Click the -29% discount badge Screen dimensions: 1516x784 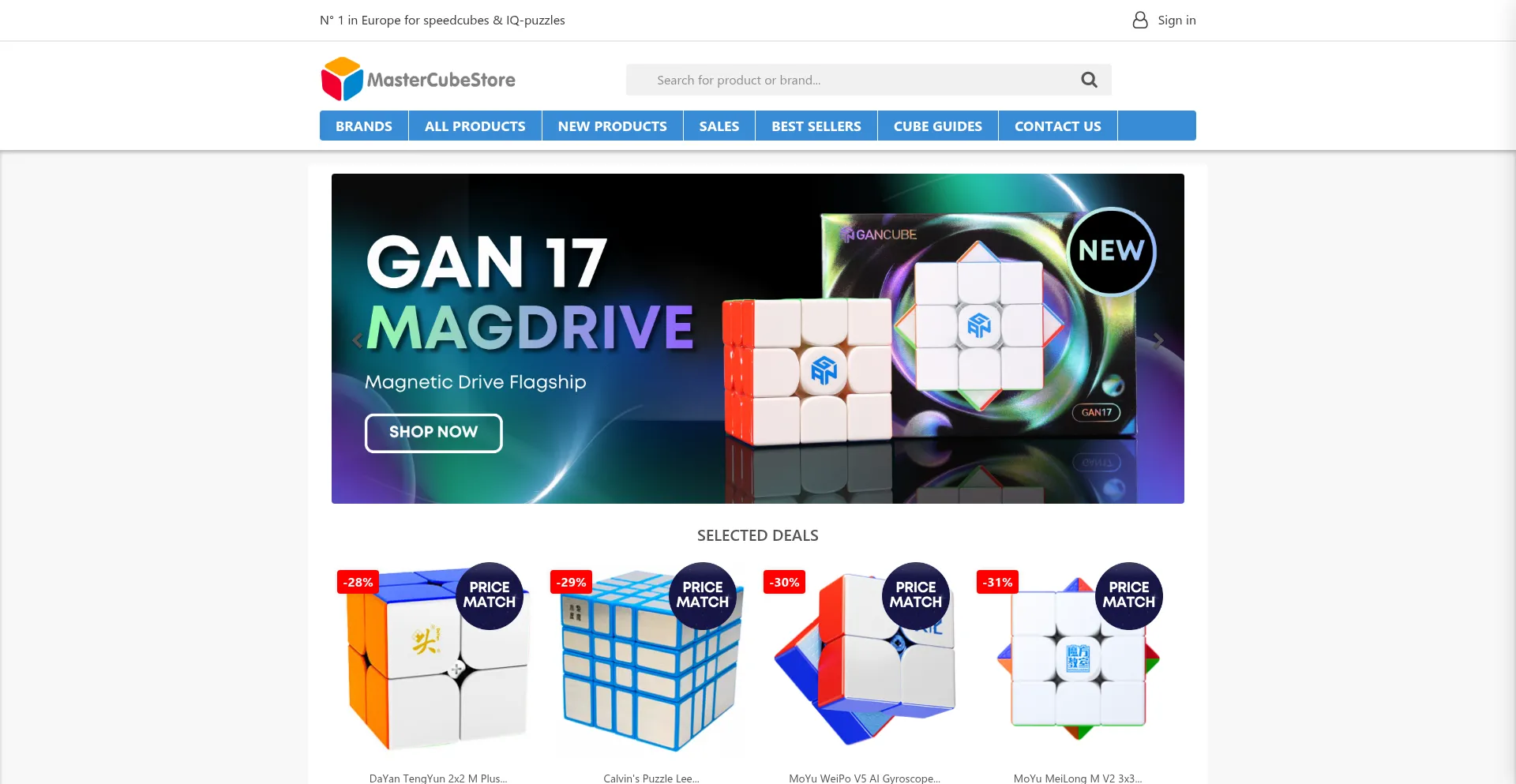pyautogui.click(x=571, y=582)
